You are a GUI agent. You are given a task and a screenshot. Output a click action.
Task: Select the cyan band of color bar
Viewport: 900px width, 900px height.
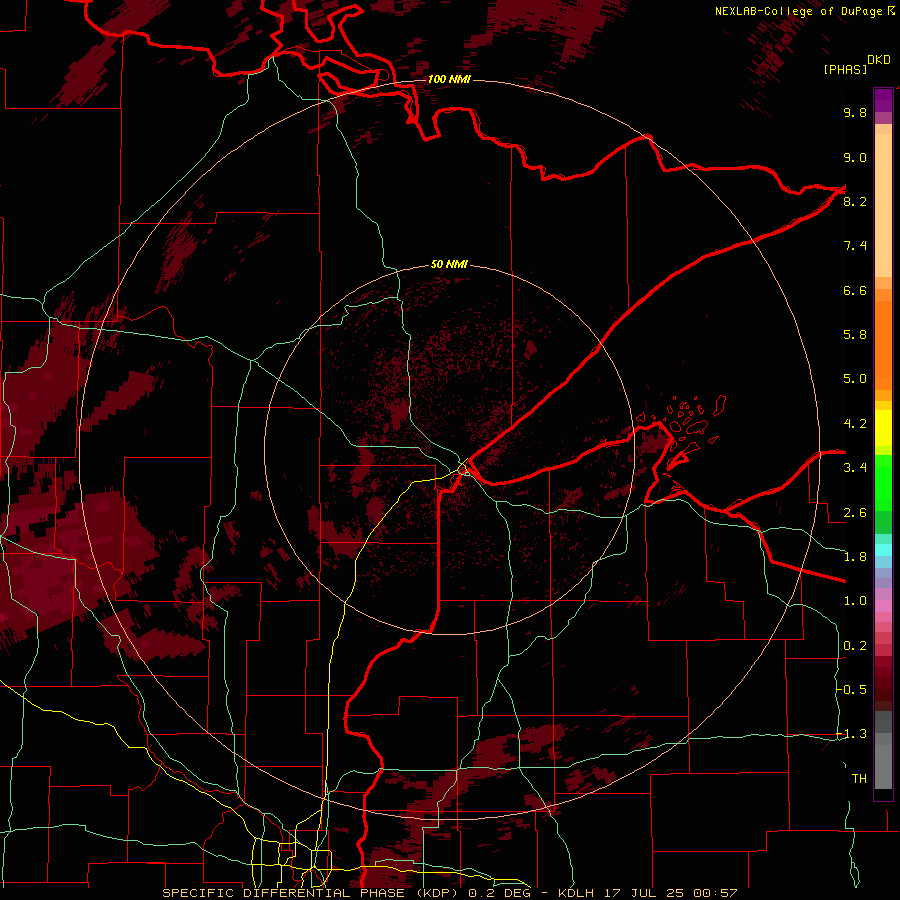(883, 550)
